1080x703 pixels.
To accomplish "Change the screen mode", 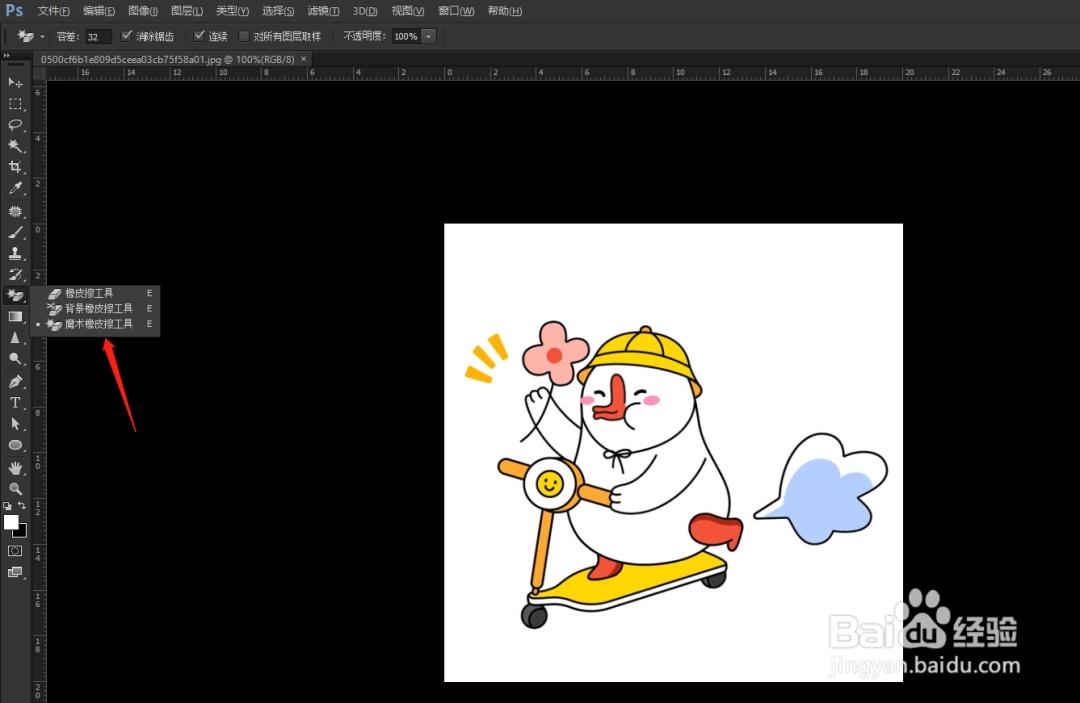I will tap(15, 572).
